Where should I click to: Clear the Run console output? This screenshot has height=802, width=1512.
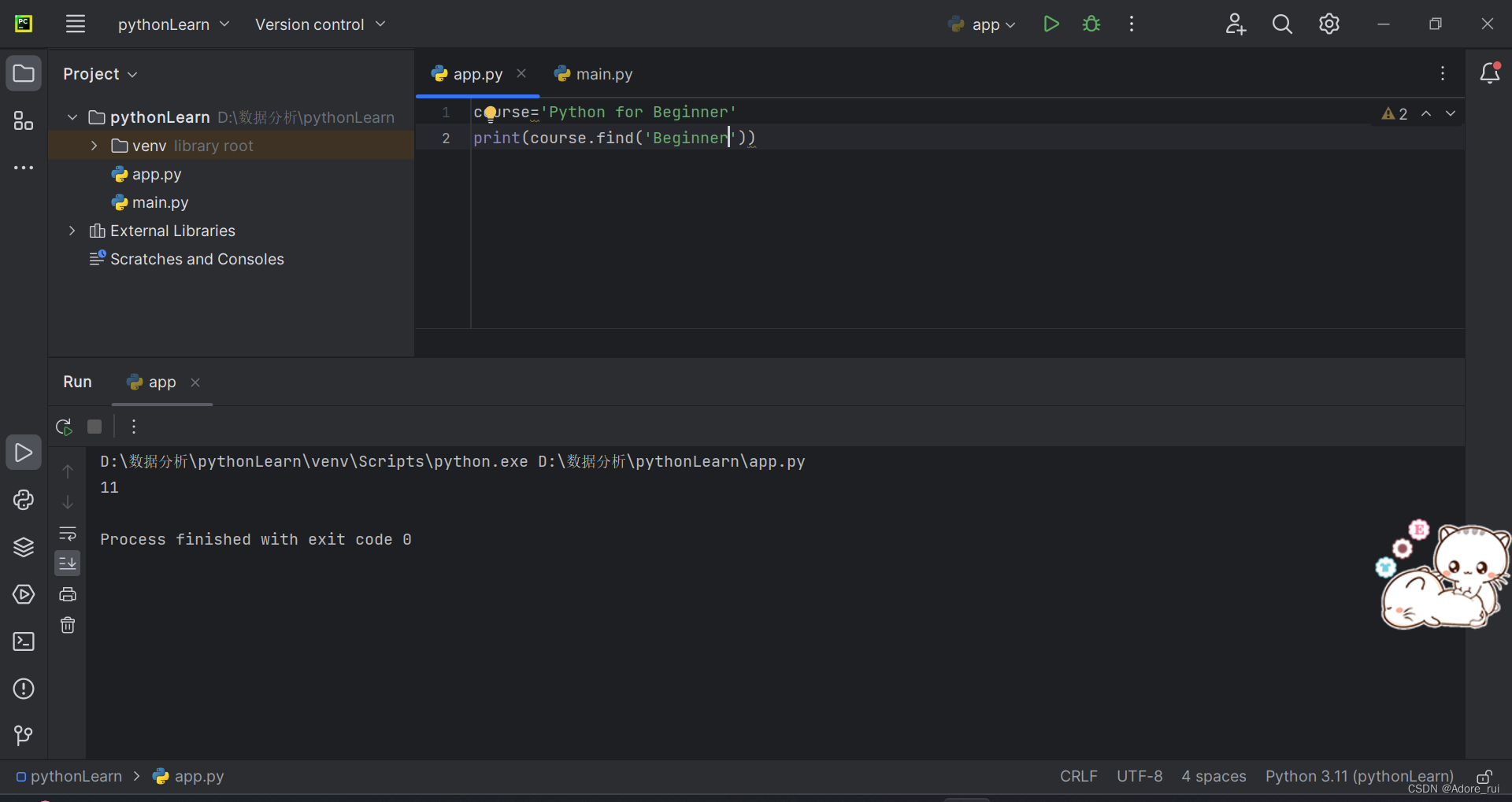point(68,625)
